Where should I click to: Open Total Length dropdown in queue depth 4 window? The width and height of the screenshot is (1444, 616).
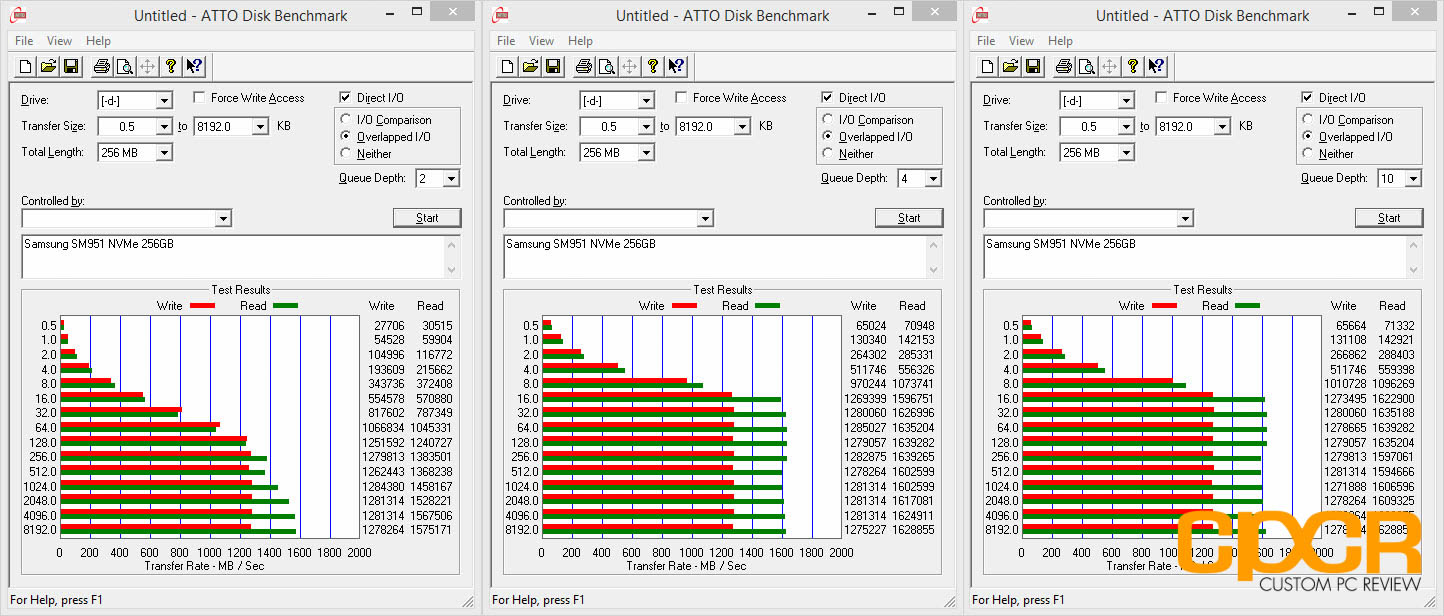646,153
